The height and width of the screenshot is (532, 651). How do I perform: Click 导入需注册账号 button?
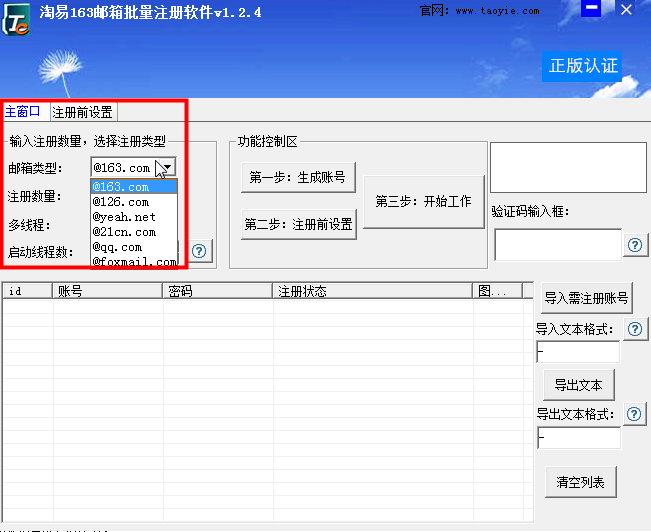click(586, 298)
